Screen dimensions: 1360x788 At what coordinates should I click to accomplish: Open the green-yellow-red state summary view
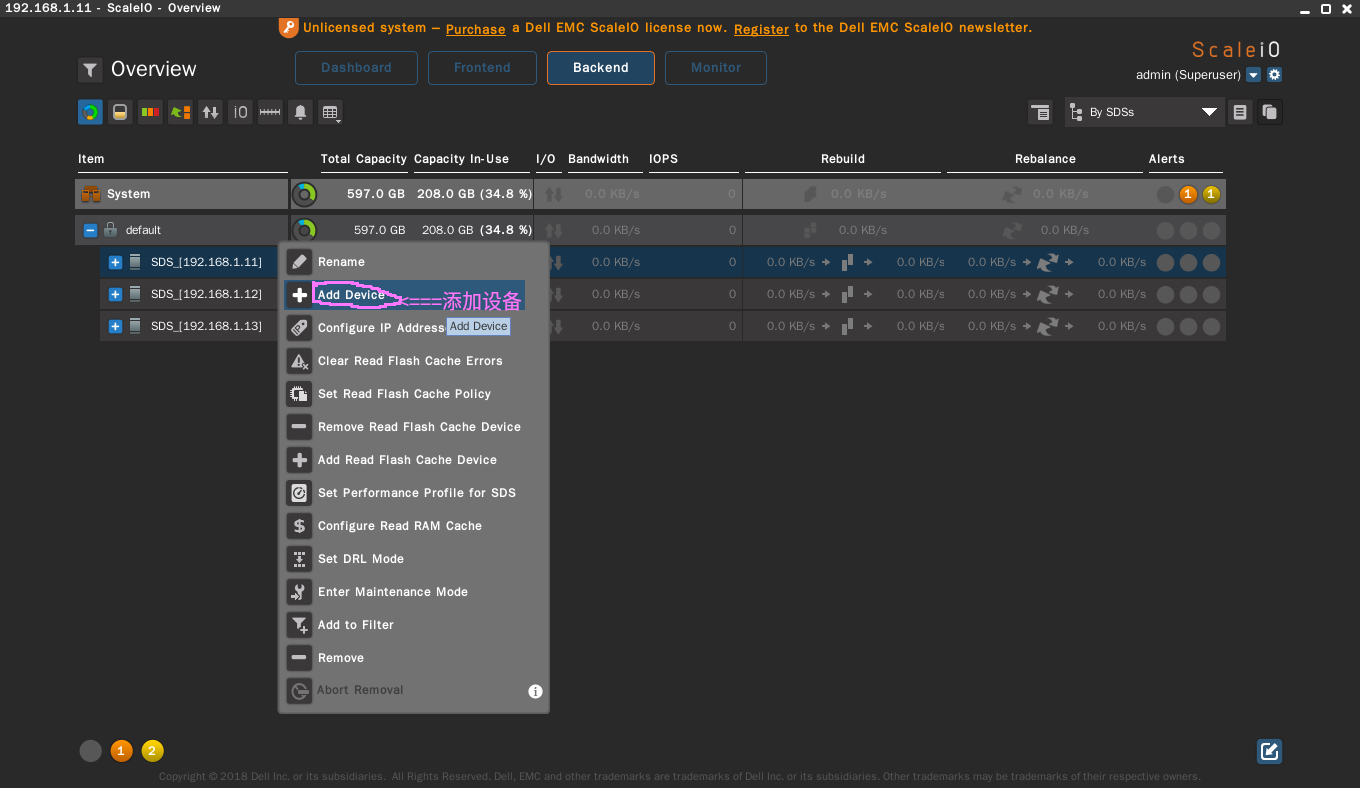[x=150, y=112]
